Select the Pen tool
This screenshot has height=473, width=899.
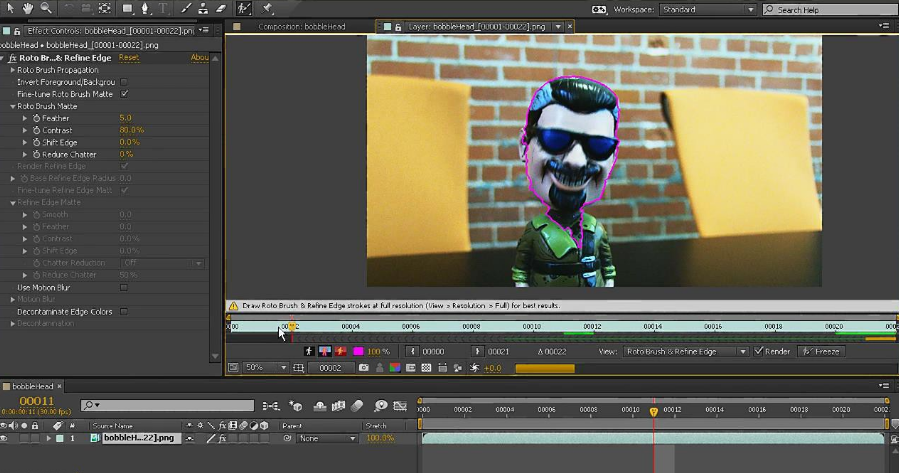tap(145, 9)
